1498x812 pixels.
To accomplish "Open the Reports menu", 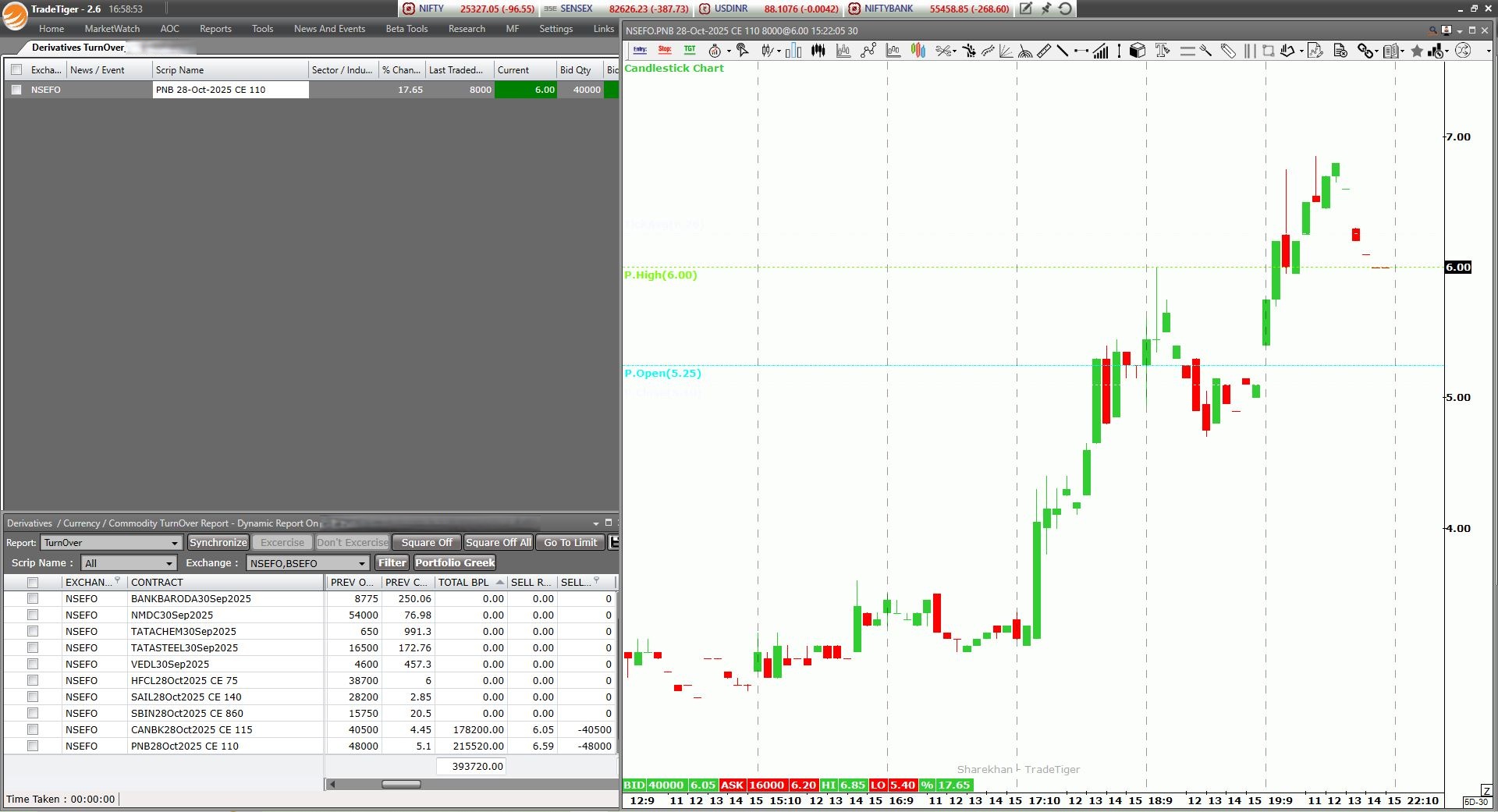I will click(x=215, y=29).
